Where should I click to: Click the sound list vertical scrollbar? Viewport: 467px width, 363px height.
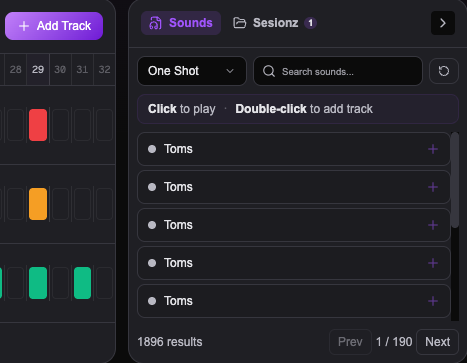455,180
